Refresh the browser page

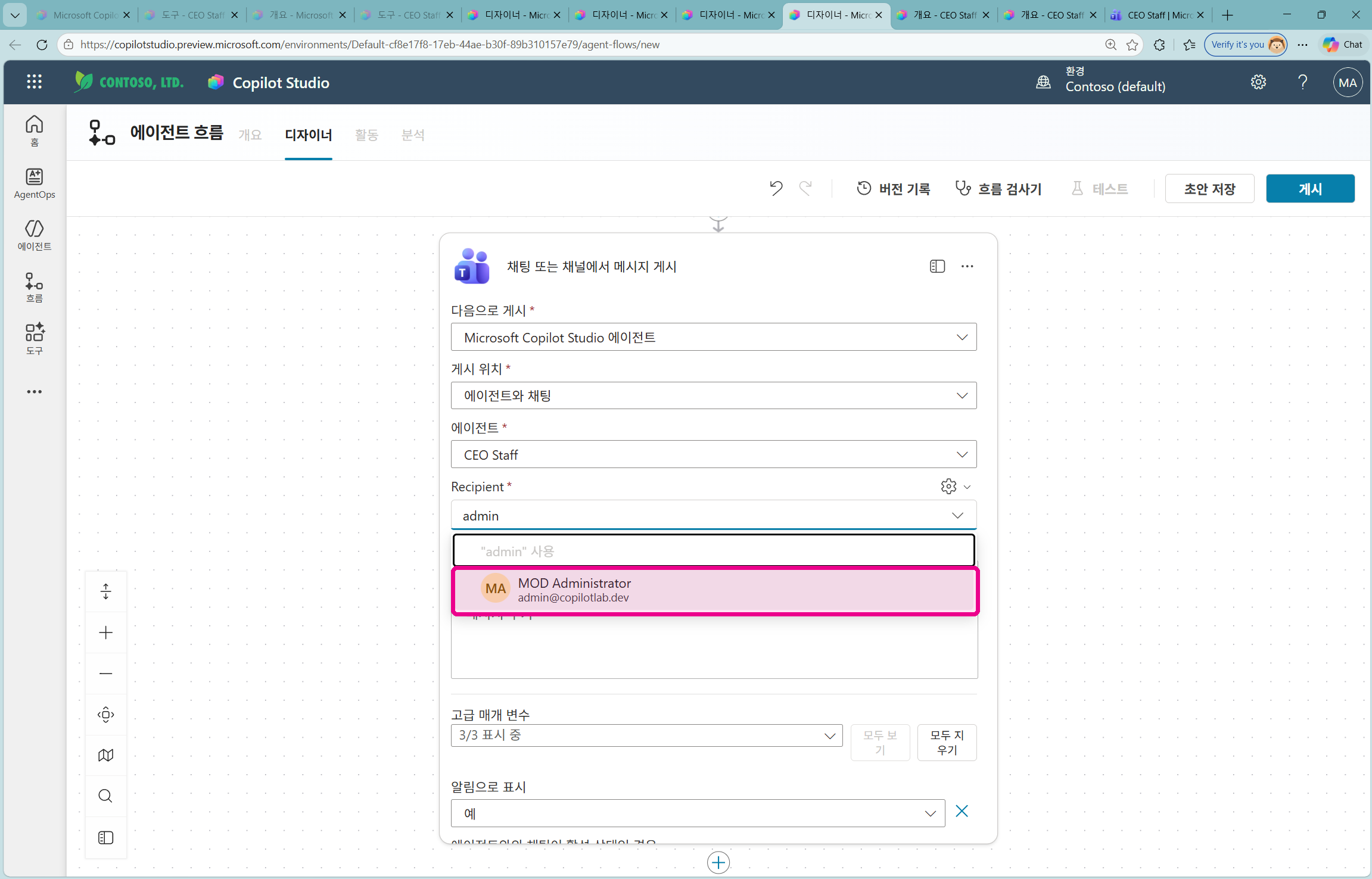42,45
